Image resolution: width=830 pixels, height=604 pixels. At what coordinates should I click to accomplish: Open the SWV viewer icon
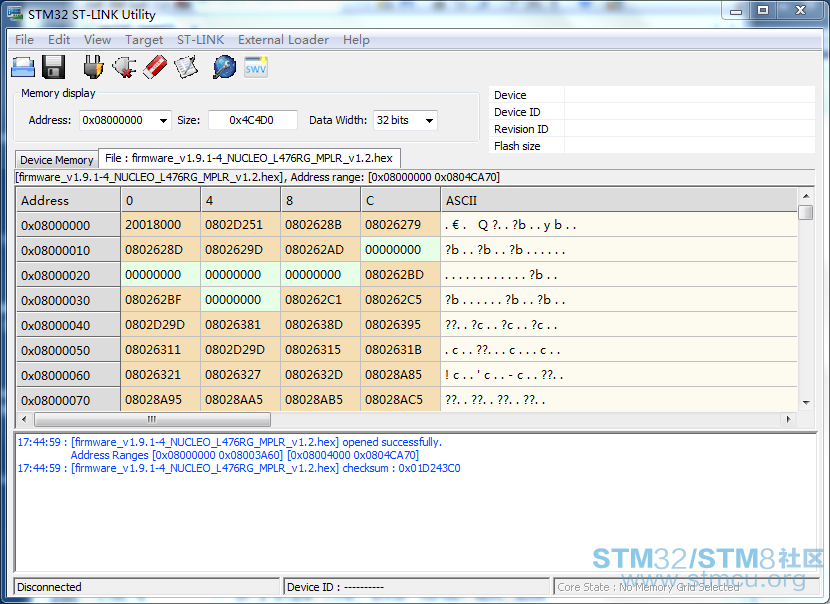coord(256,67)
